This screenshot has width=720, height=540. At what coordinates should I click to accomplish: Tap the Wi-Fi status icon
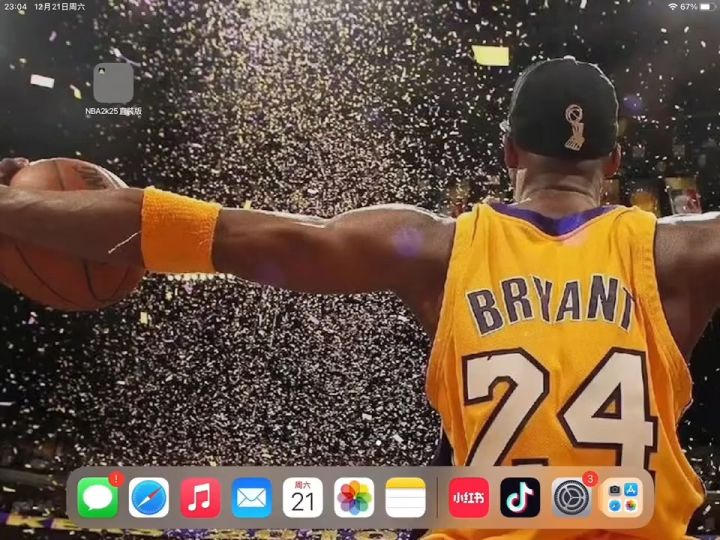tap(673, 7)
